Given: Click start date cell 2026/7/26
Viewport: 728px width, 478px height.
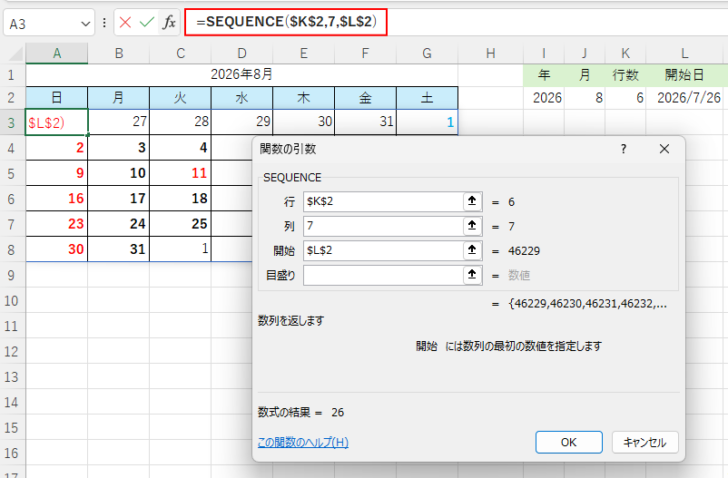Looking at the screenshot, I should coord(685,98).
